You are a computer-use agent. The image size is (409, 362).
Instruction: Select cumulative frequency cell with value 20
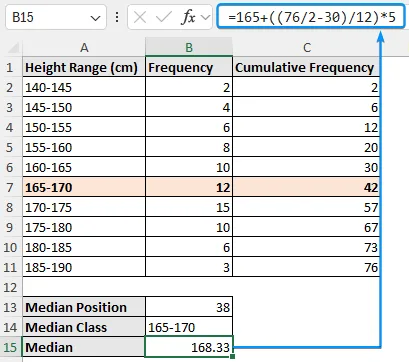pos(306,147)
